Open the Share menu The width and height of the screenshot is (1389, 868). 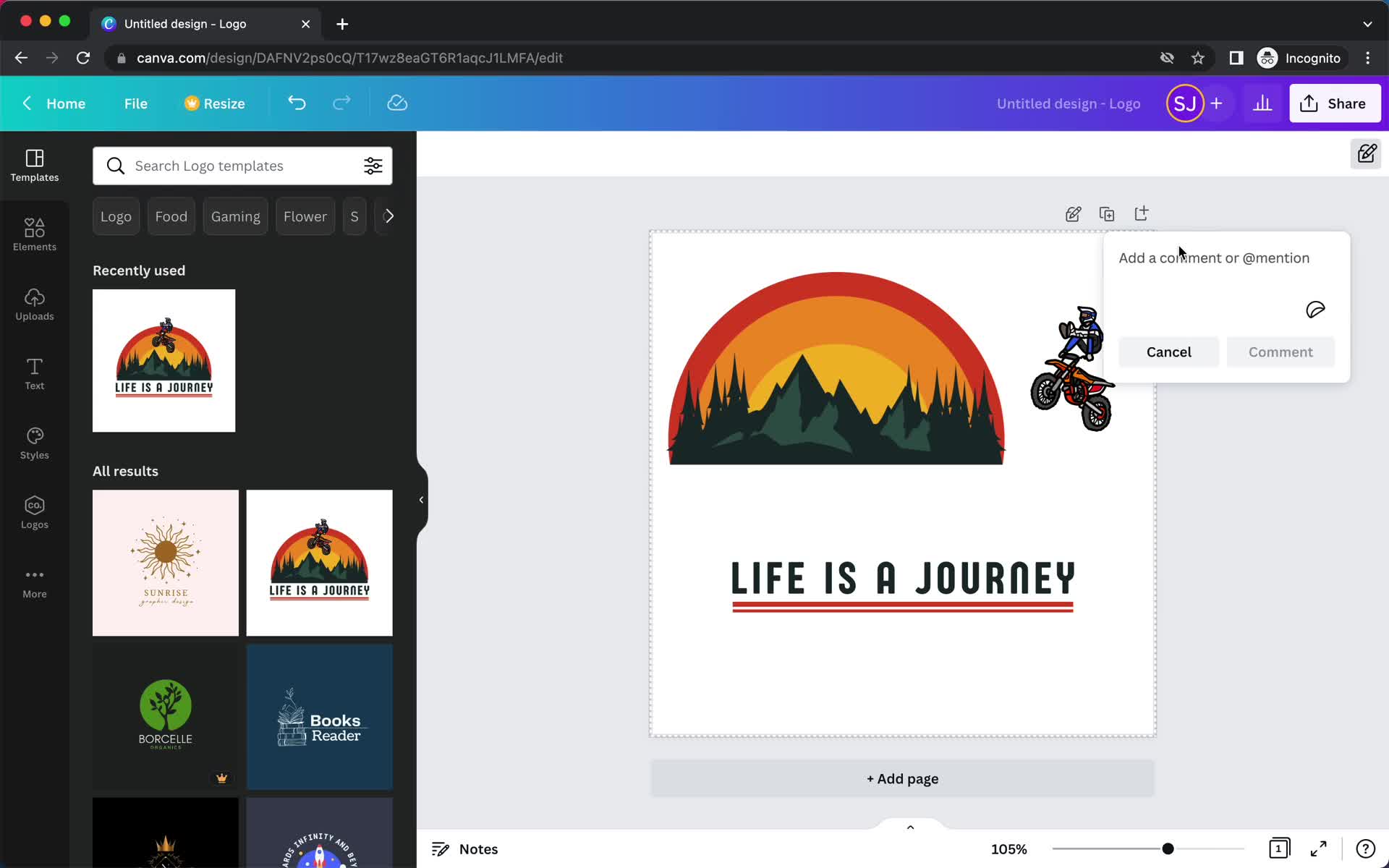1335,103
